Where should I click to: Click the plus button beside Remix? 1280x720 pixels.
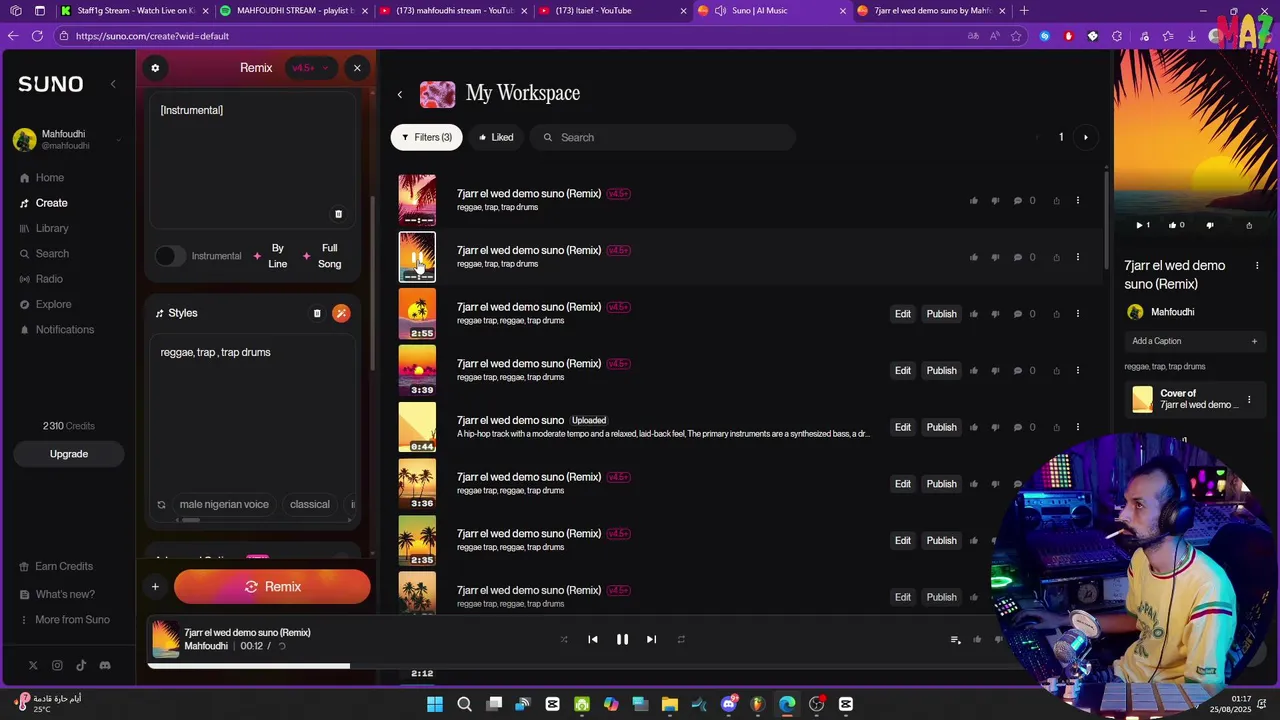(x=155, y=587)
